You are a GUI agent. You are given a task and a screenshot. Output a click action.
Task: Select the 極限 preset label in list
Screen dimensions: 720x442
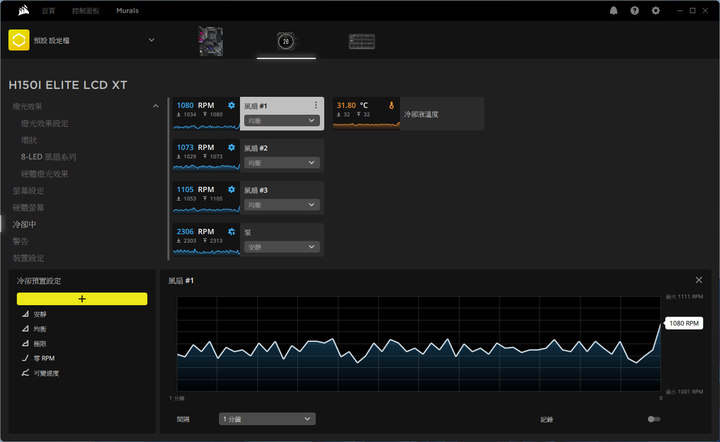[40, 344]
